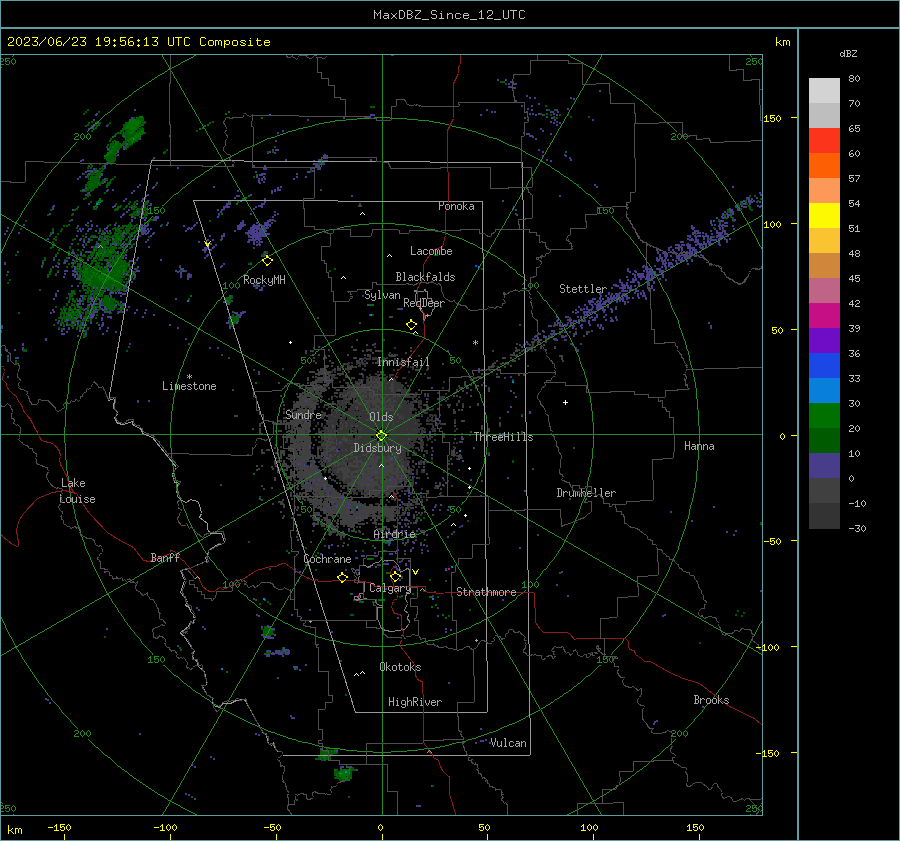
Task: Select the Hanna label
Action: (x=699, y=446)
